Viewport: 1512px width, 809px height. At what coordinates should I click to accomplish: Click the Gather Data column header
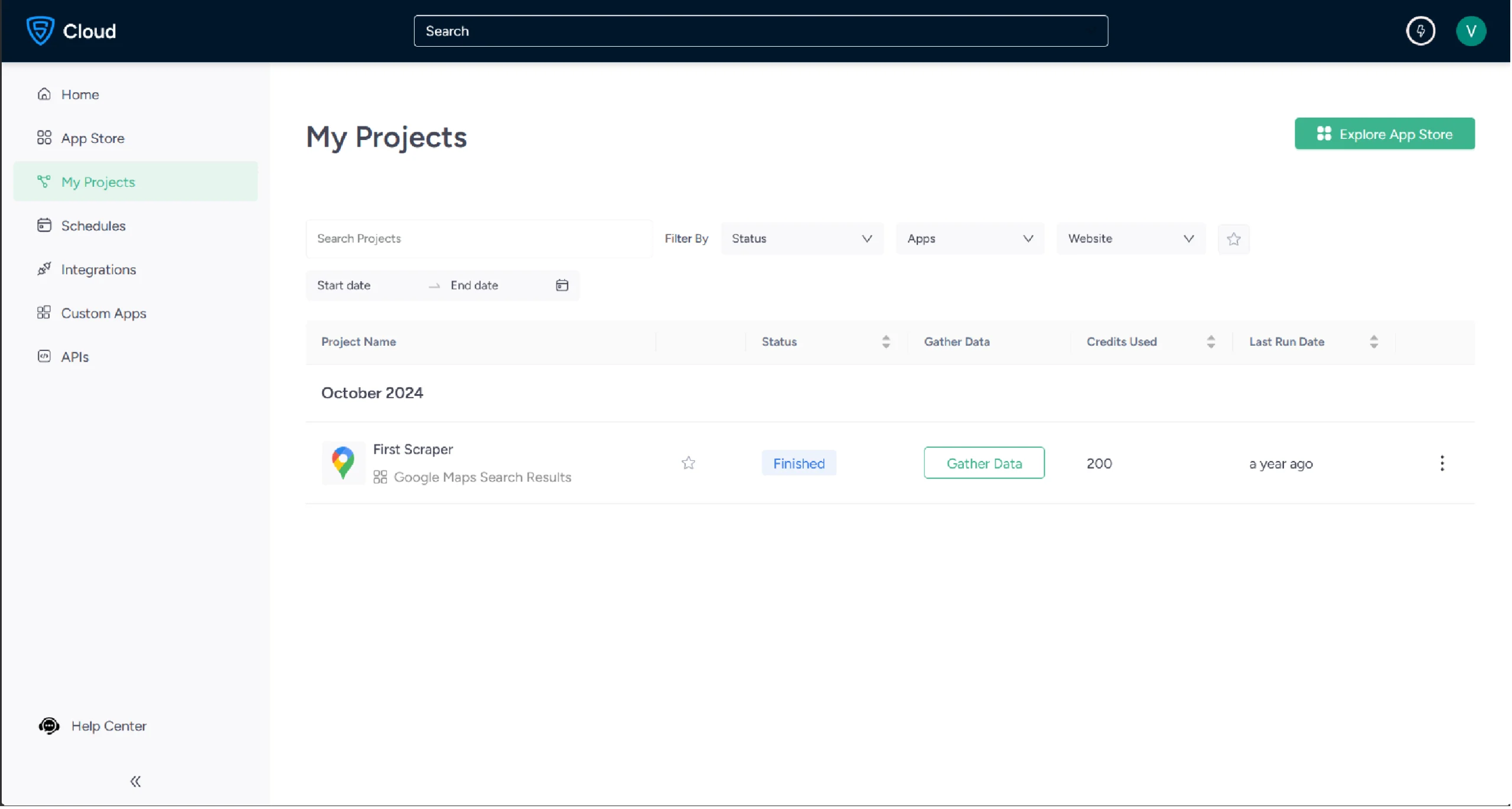pos(957,342)
